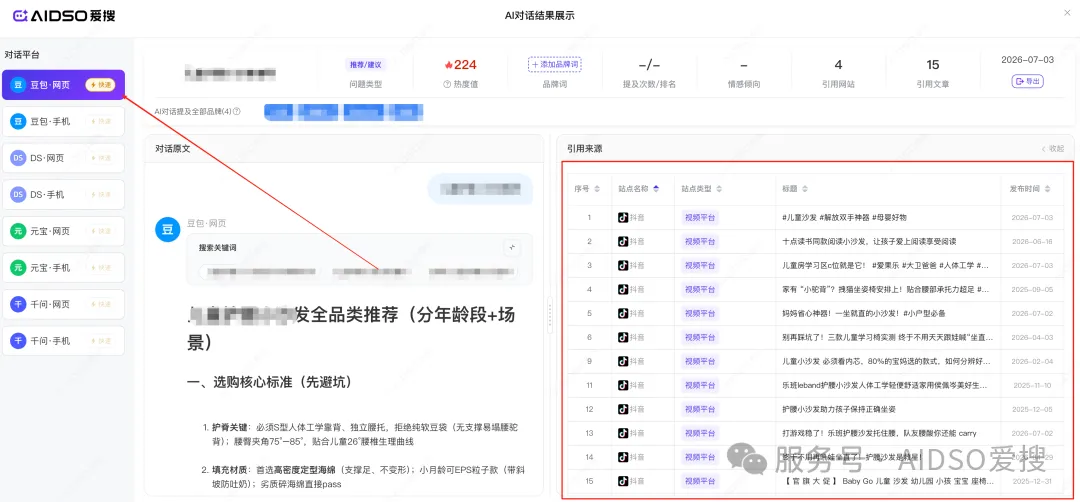Click the 快速 badge on 元宝·网页
Screen dimensions: 1080x502
(101, 231)
